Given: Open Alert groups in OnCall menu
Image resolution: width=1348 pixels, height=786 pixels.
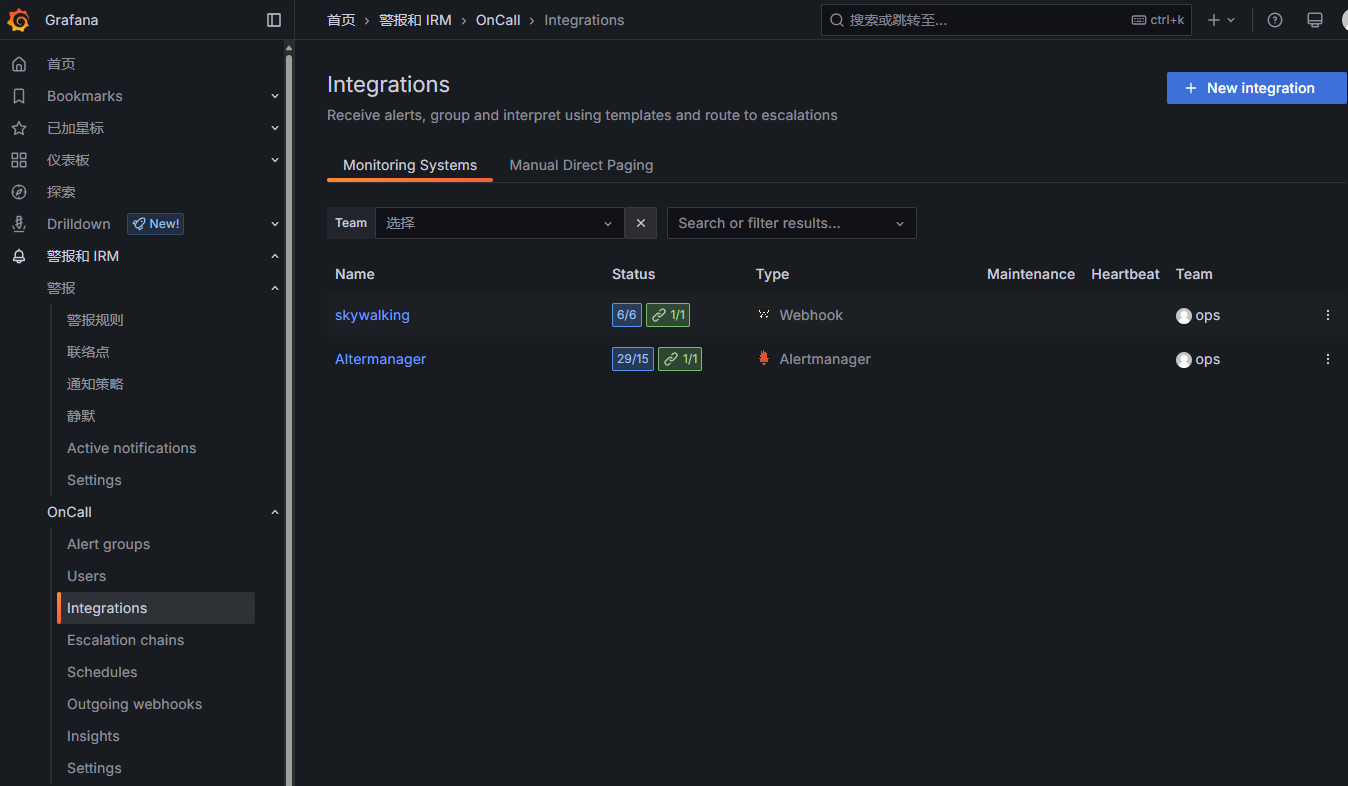Looking at the screenshot, I should [108, 544].
